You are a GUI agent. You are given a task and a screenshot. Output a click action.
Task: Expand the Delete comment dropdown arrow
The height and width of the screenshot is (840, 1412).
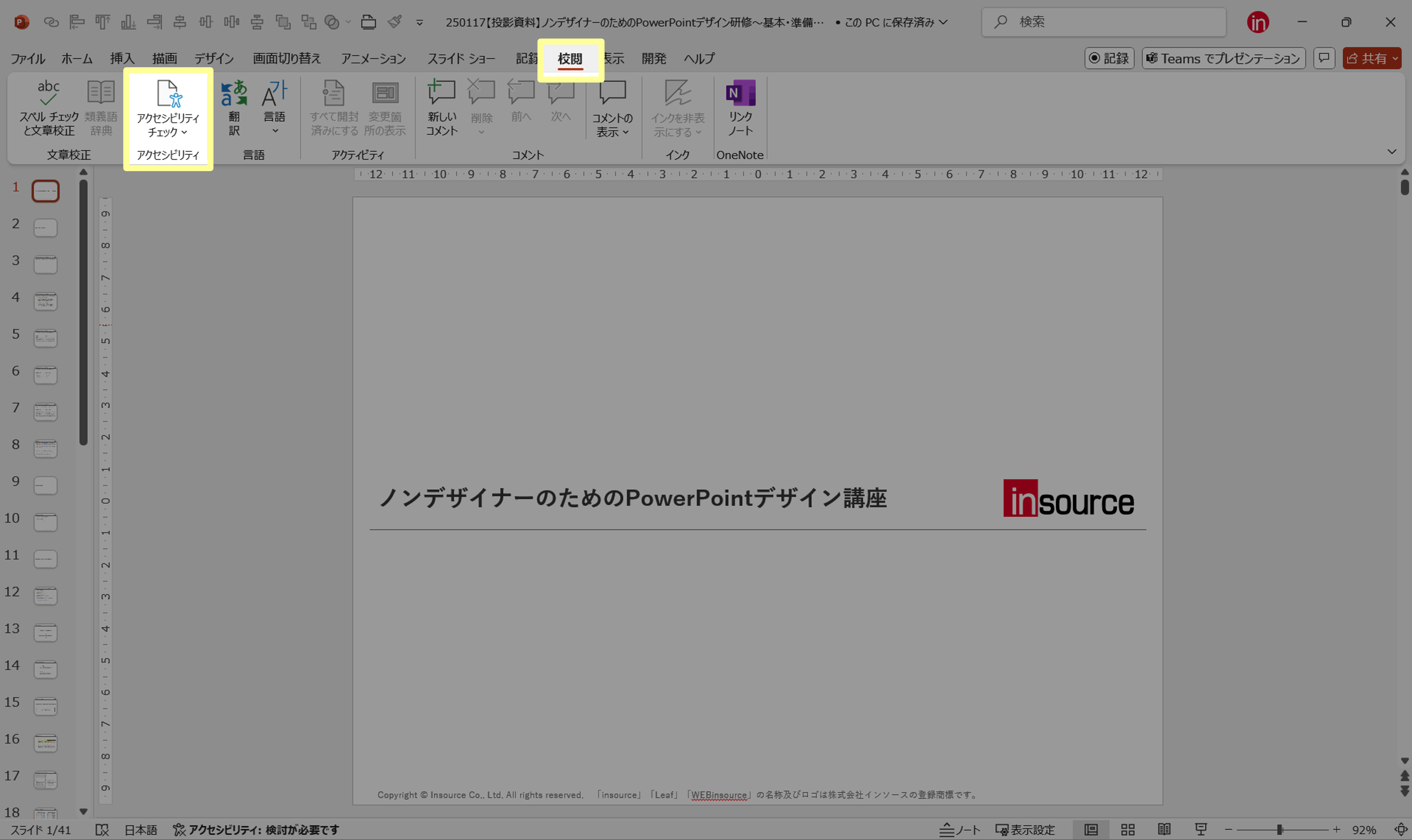[481, 133]
